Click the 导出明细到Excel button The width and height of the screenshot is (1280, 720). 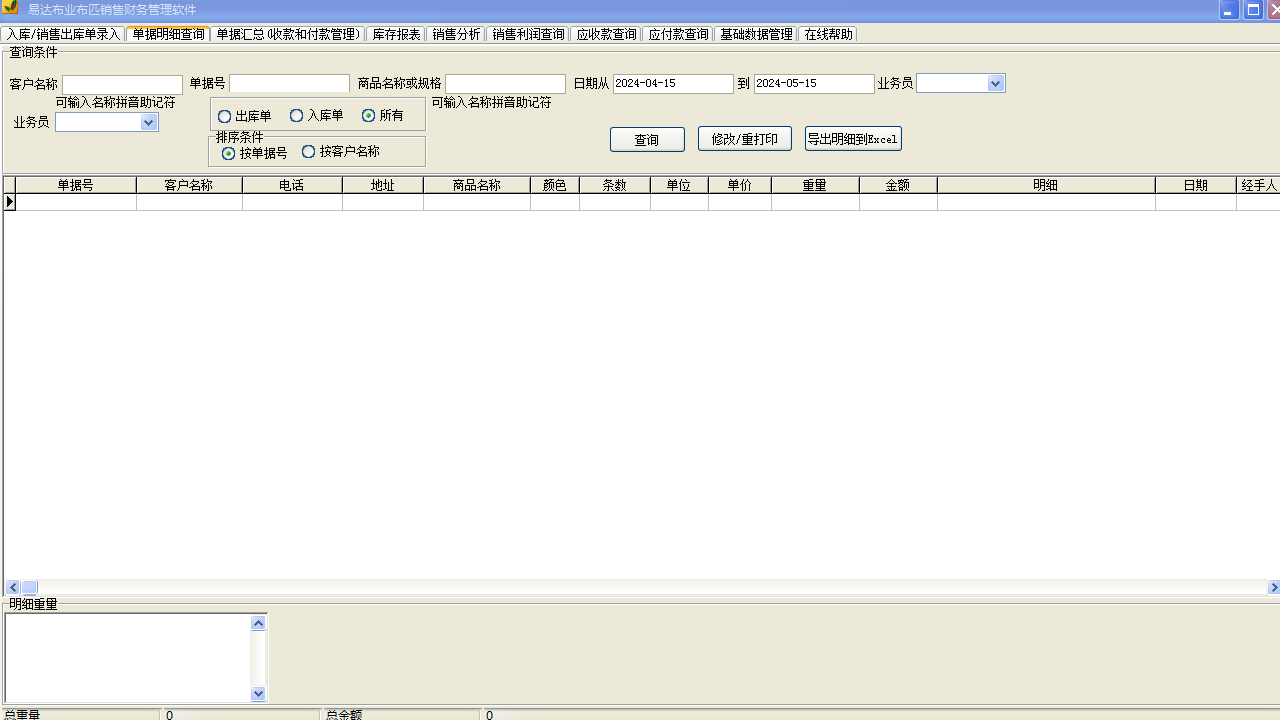(x=852, y=139)
